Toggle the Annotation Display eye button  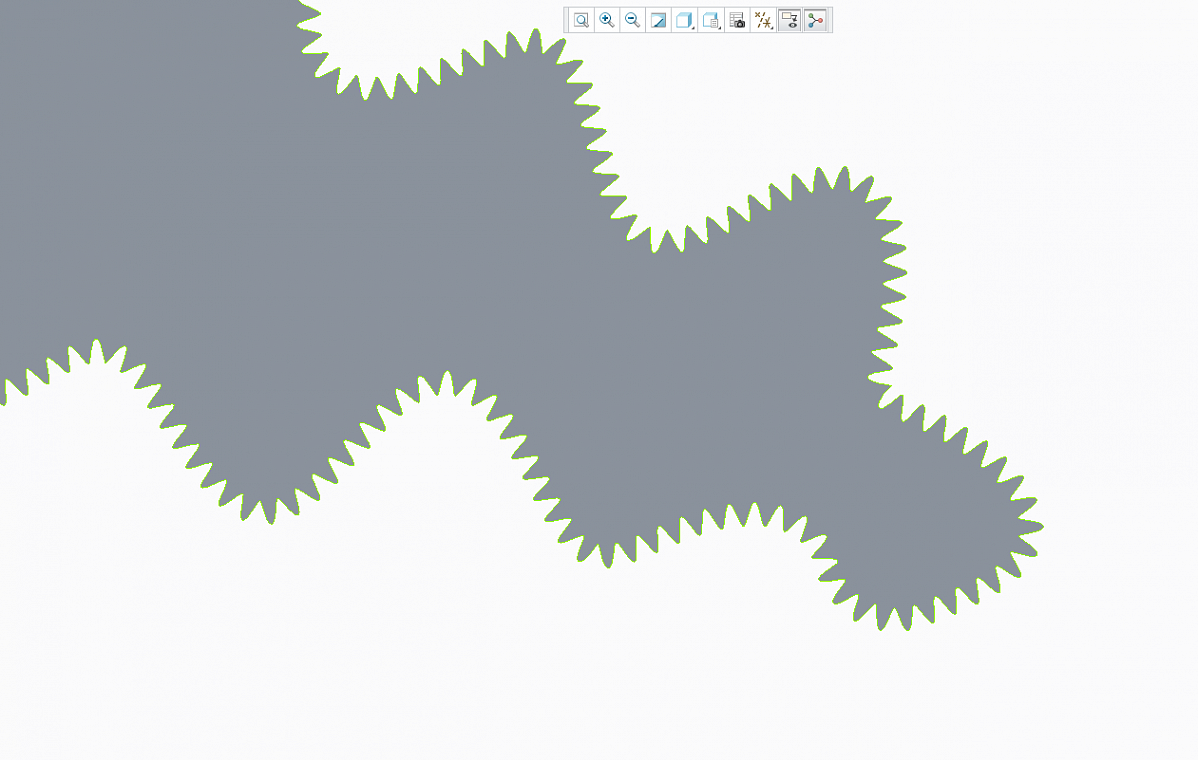(x=789, y=21)
